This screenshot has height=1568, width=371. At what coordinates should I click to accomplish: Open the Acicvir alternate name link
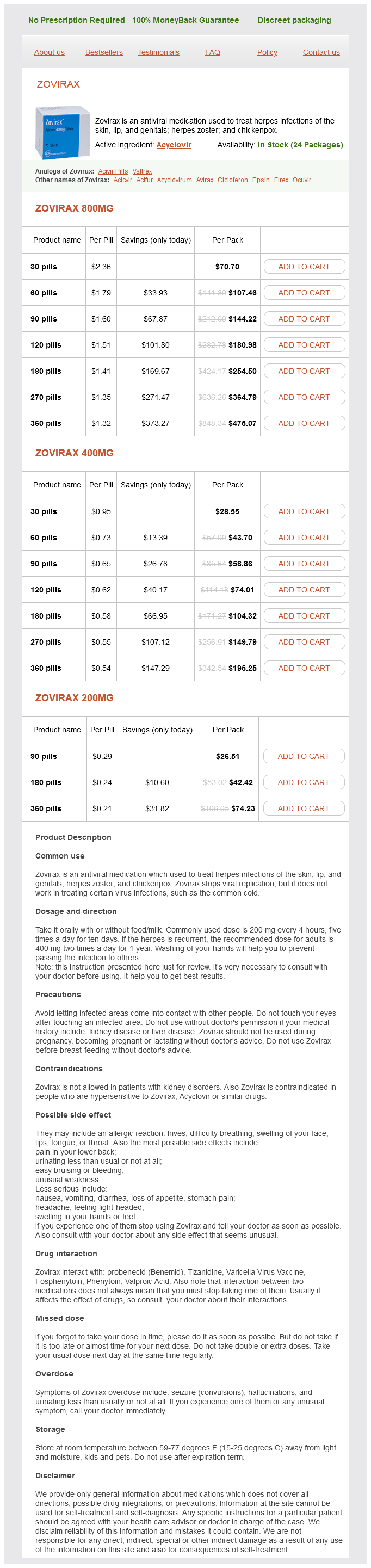click(123, 180)
